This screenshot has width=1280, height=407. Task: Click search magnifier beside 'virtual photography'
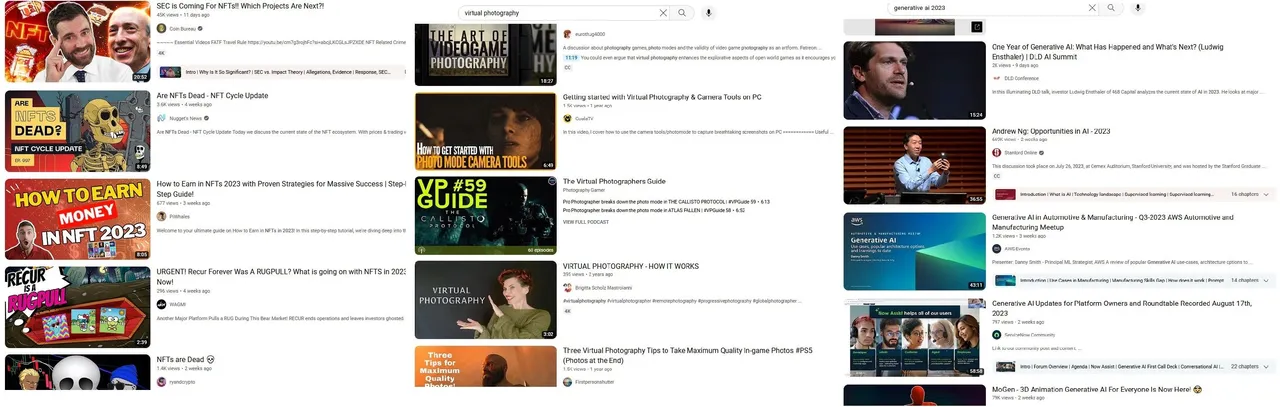pos(682,13)
